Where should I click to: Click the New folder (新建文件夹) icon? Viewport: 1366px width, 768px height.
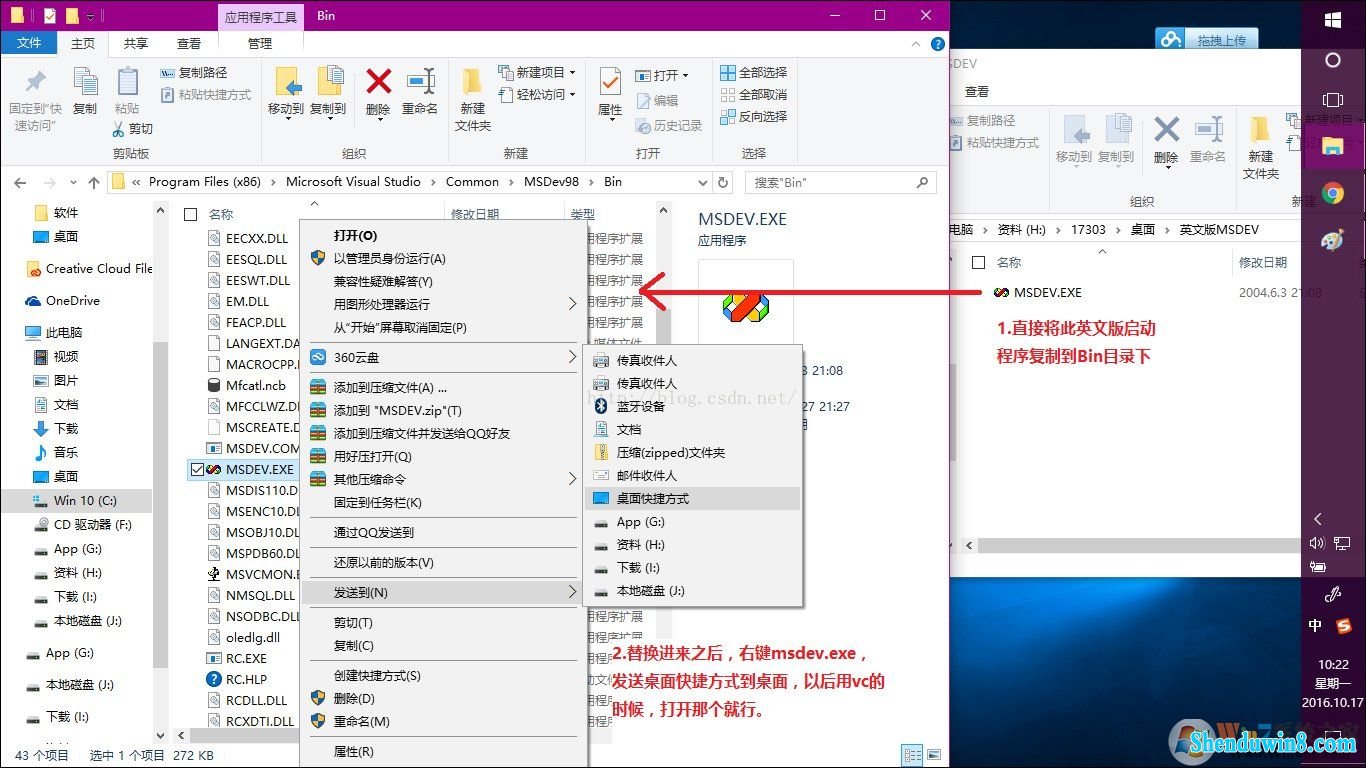(472, 81)
